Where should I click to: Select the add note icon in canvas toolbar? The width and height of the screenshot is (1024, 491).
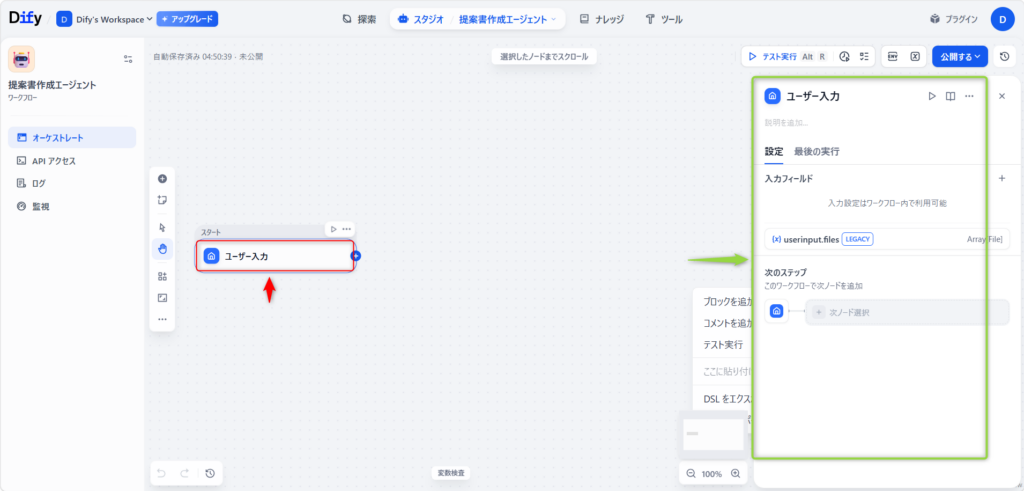click(162, 200)
